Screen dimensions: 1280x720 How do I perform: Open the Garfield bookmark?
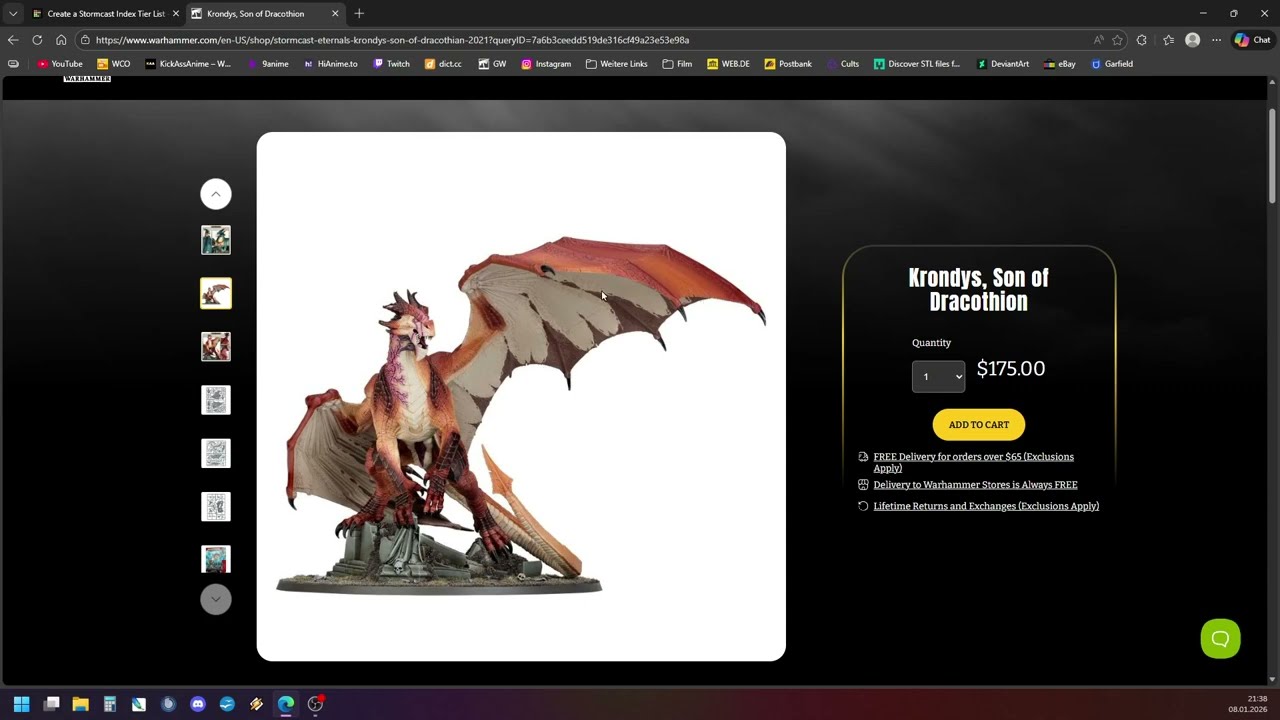[1111, 64]
